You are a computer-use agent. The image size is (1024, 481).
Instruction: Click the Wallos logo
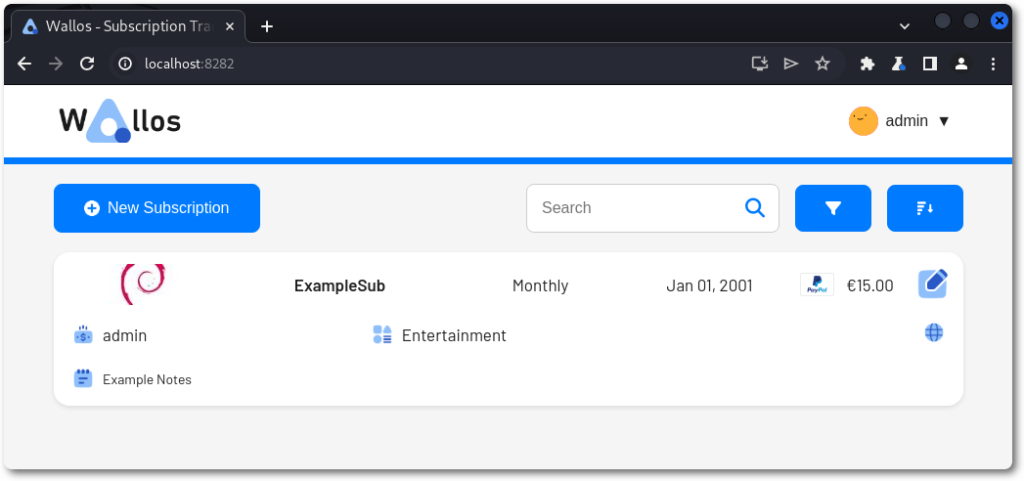click(120, 122)
